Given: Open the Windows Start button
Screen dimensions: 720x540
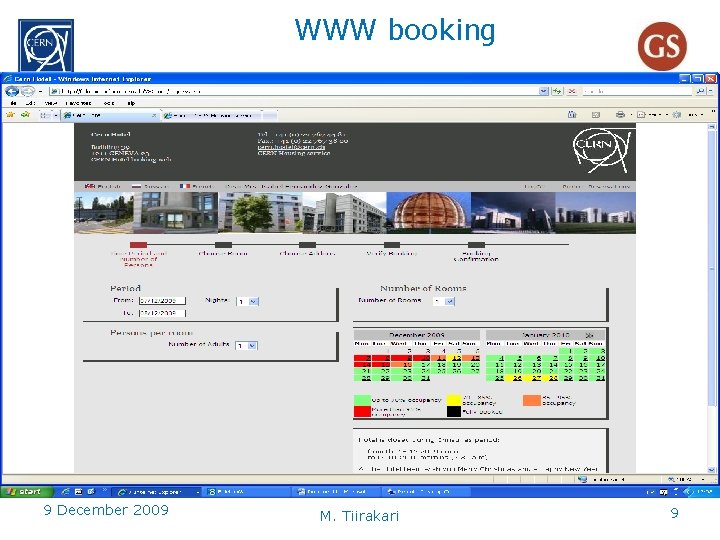Looking at the screenshot, I should pyautogui.click(x=27, y=491).
